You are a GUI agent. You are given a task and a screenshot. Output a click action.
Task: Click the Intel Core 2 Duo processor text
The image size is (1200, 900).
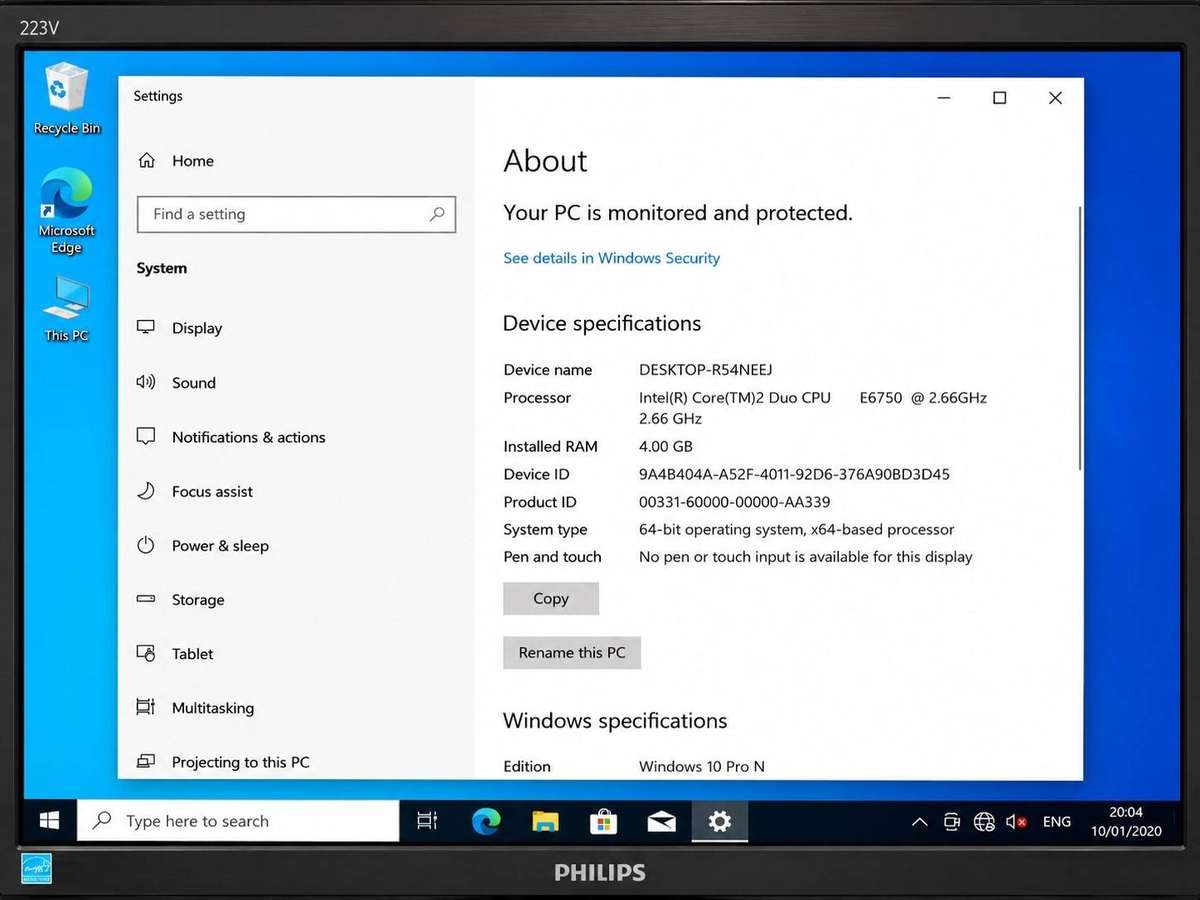click(x=813, y=408)
